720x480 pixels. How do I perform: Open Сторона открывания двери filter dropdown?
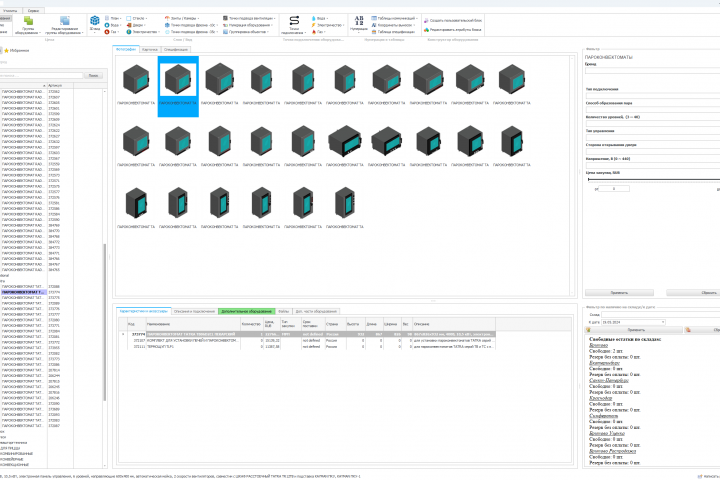(652, 151)
